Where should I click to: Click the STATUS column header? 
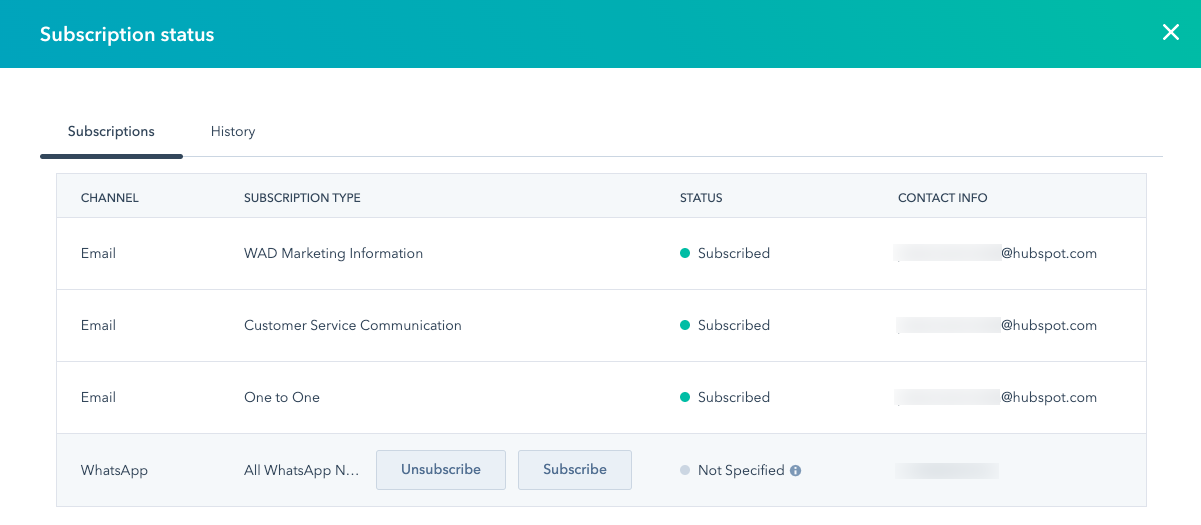click(701, 198)
